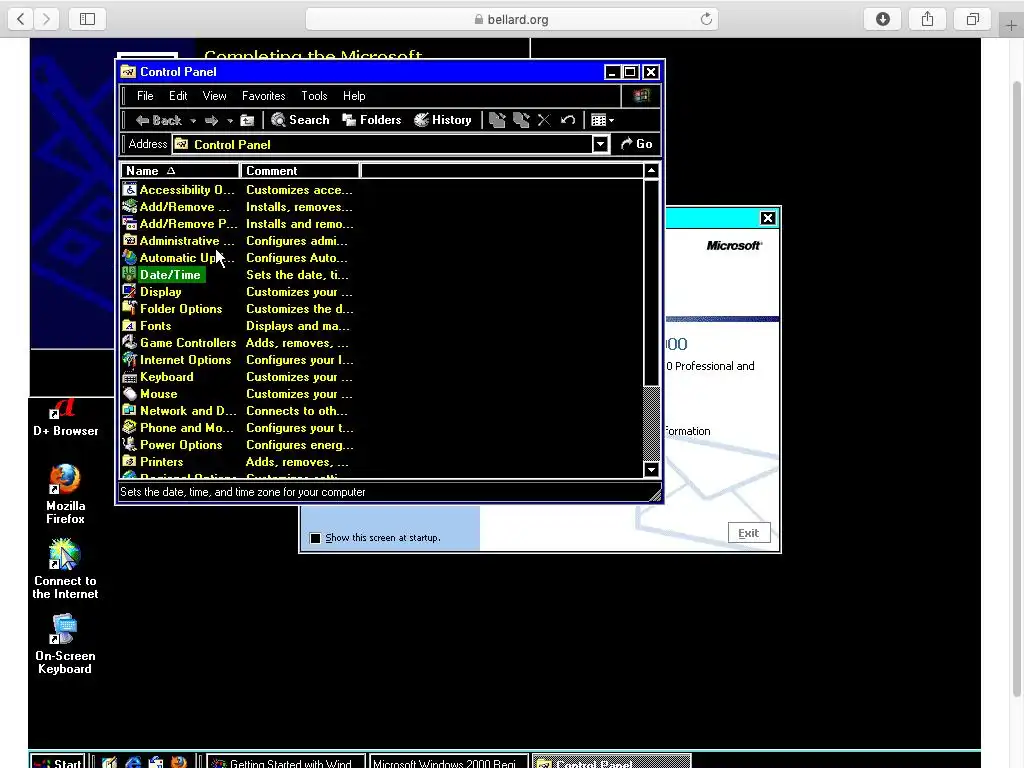
Task: Select the Mozilla Firefox desktop shortcut
Action: pyautogui.click(x=65, y=494)
